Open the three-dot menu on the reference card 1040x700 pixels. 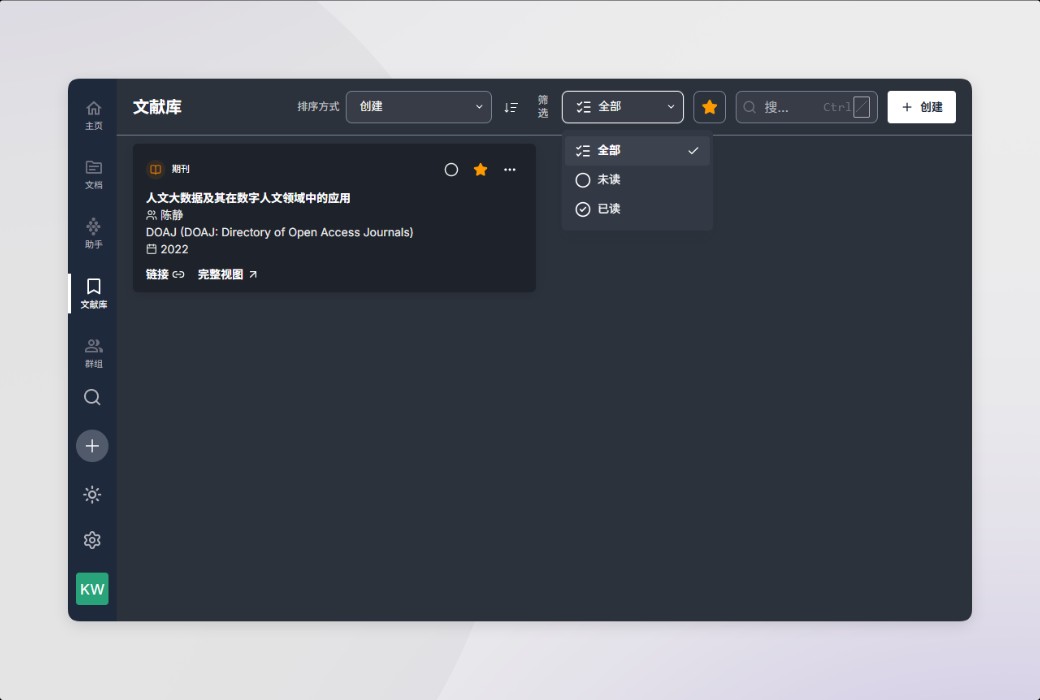(x=509, y=170)
